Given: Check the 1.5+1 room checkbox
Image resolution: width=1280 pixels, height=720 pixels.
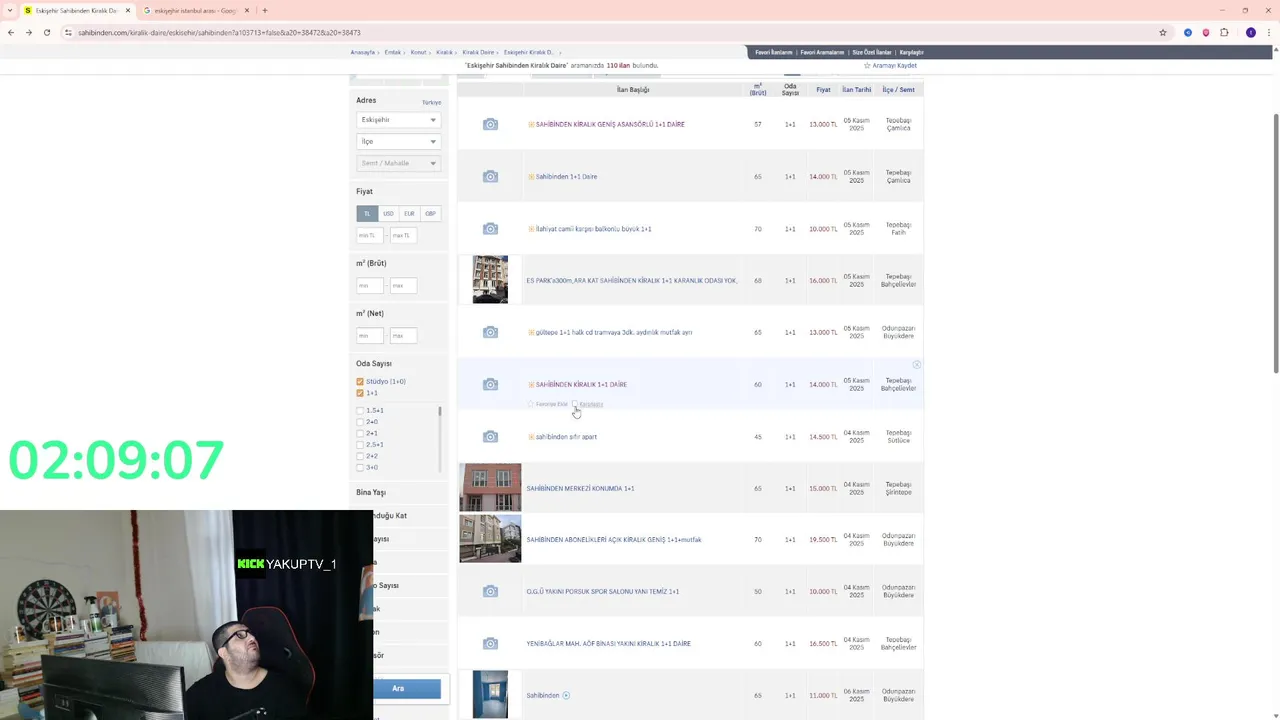Looking at the screenshot, I should (x=360, y=410).
